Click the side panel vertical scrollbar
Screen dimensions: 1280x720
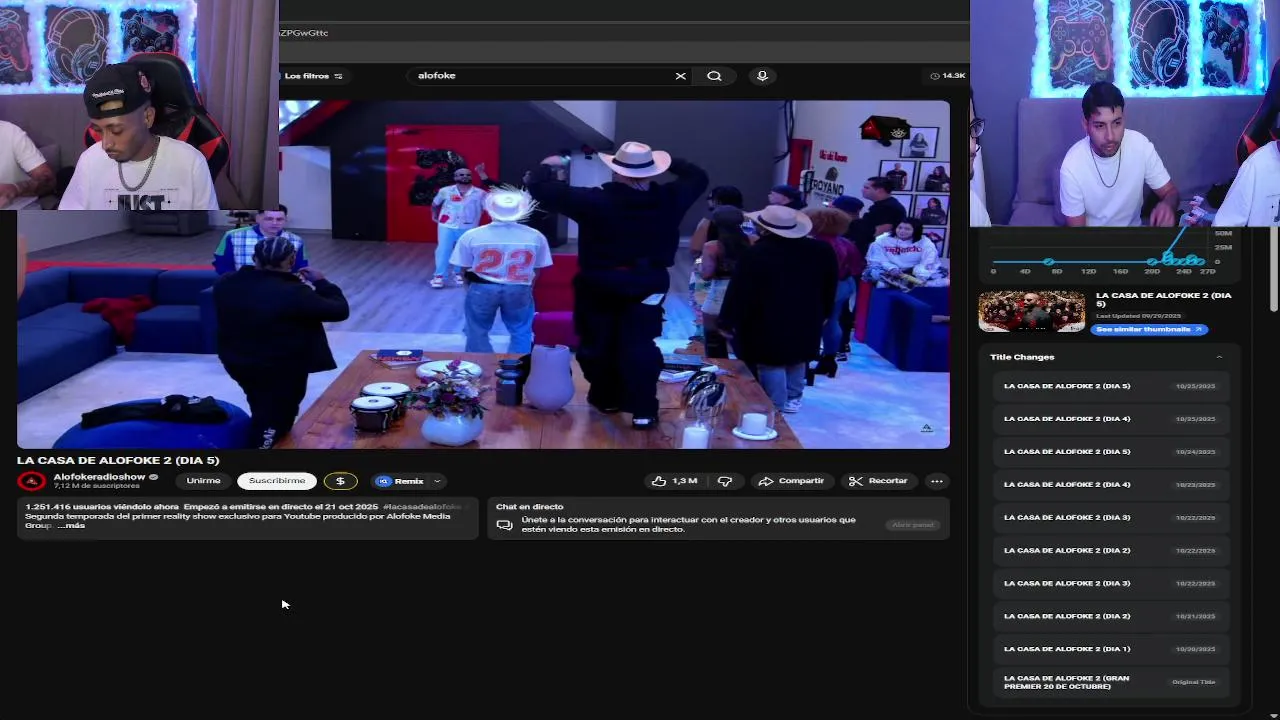tap(1273, 270)
